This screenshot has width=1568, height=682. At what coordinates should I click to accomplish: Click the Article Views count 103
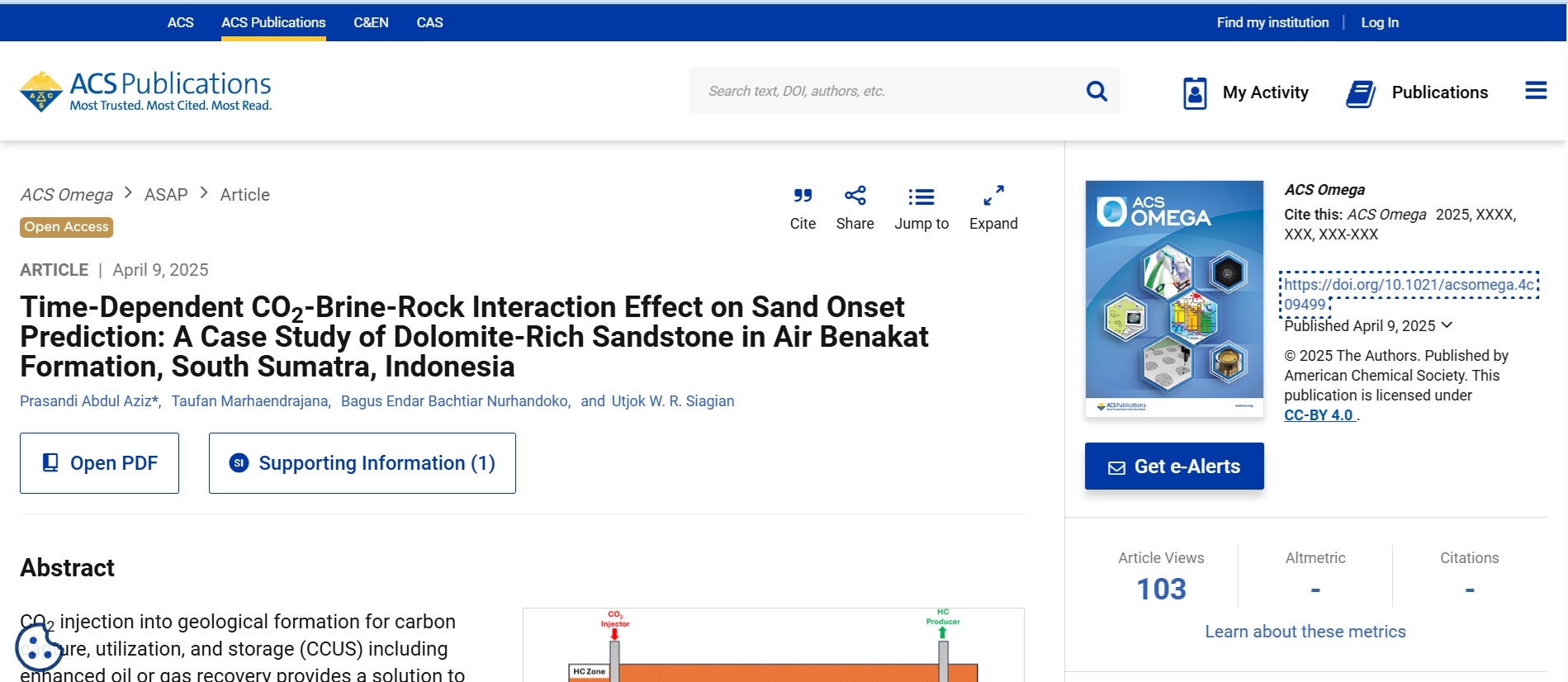pos(1161,589)
